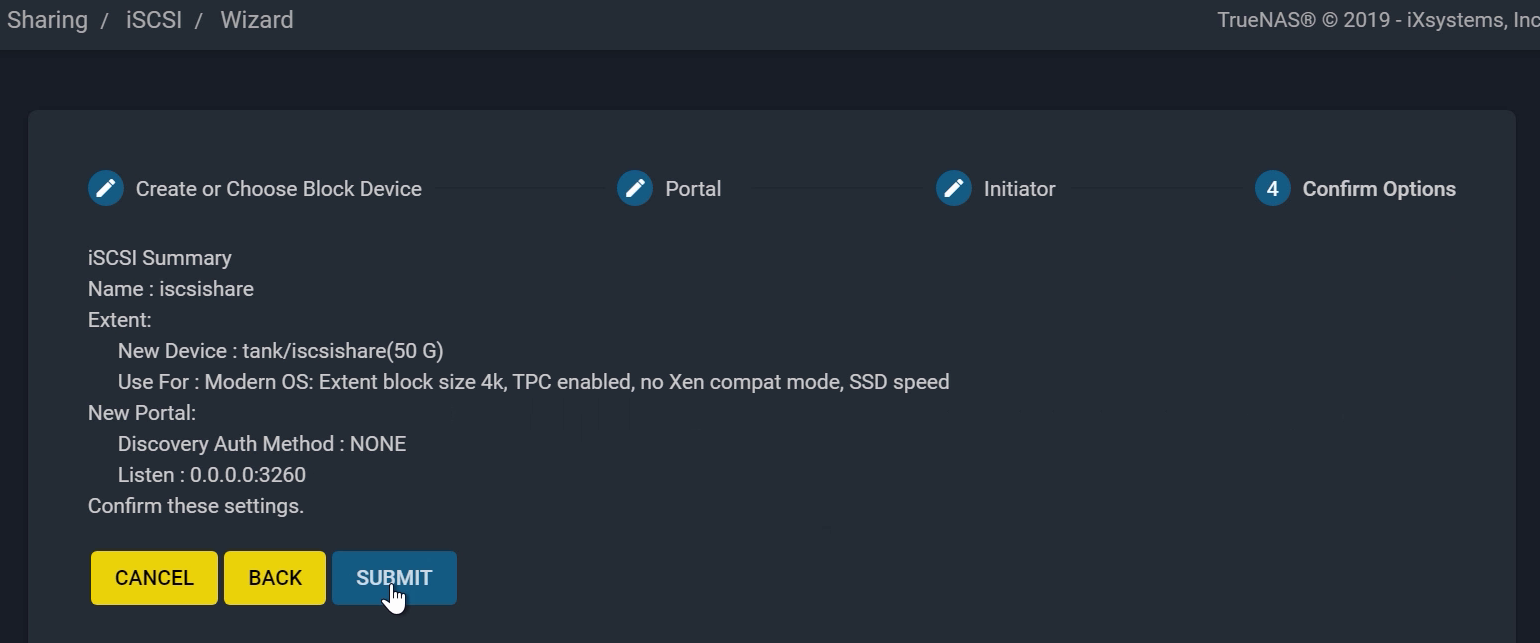This screenshot has height=643, width=1540.
Task: Select the Confirm Options step label
Action: point(1379,189)
